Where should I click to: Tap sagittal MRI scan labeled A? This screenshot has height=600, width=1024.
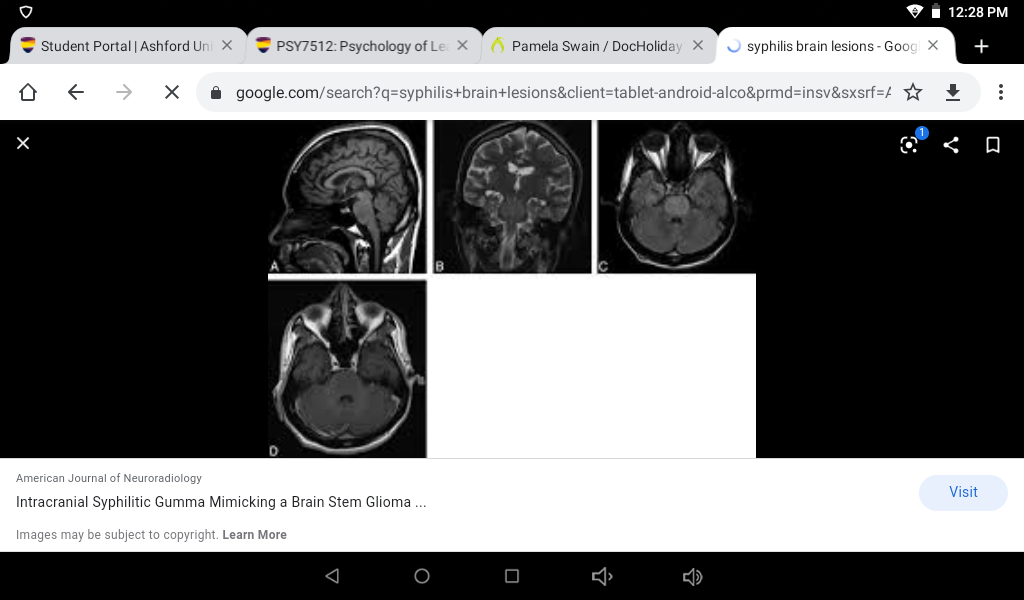point(347,197)
